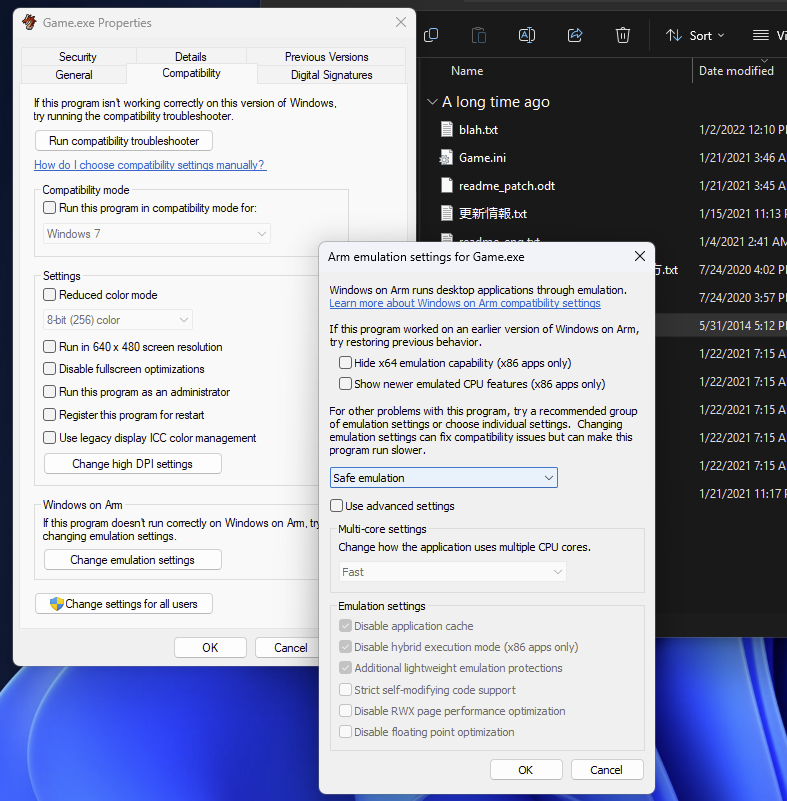Open 'How do I choose compatibility settings manually?' link
787x801 pixels.
(150, 164)
